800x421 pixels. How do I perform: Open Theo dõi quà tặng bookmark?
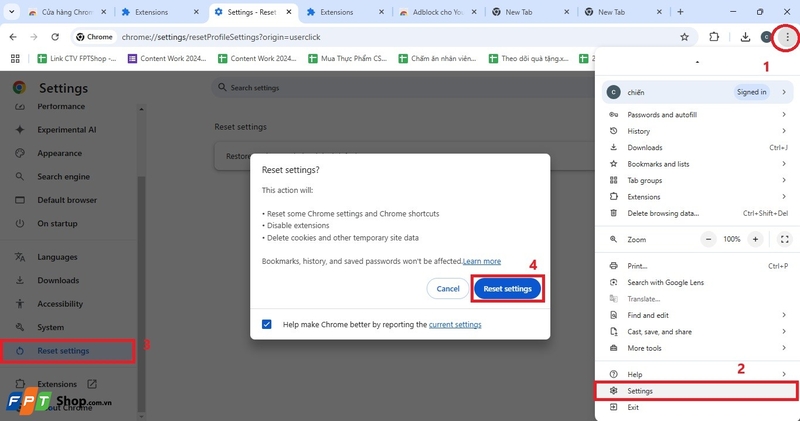pyautogui.click(x=529, y=59)
